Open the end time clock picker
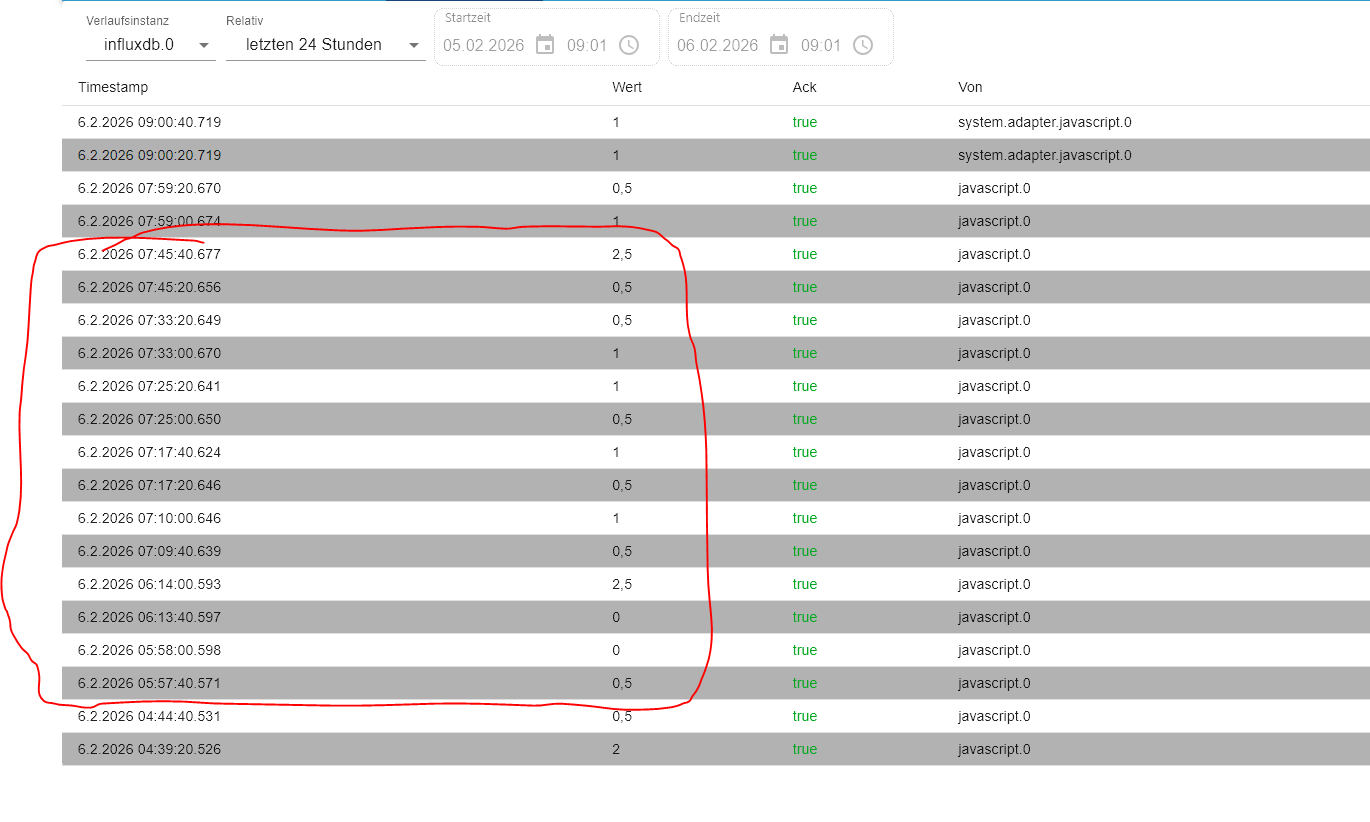Image resolution: width=1370 pixels, height=822 pixels. (863, 45)
